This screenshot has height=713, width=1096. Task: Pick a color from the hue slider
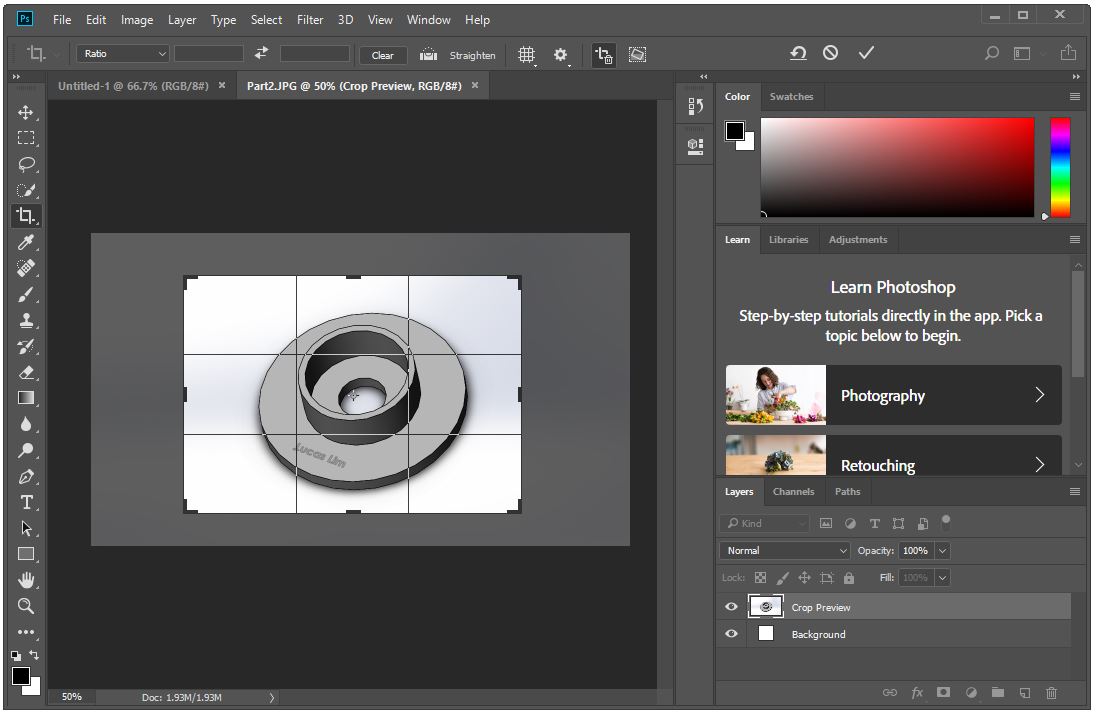click(x=1060, y=167)
